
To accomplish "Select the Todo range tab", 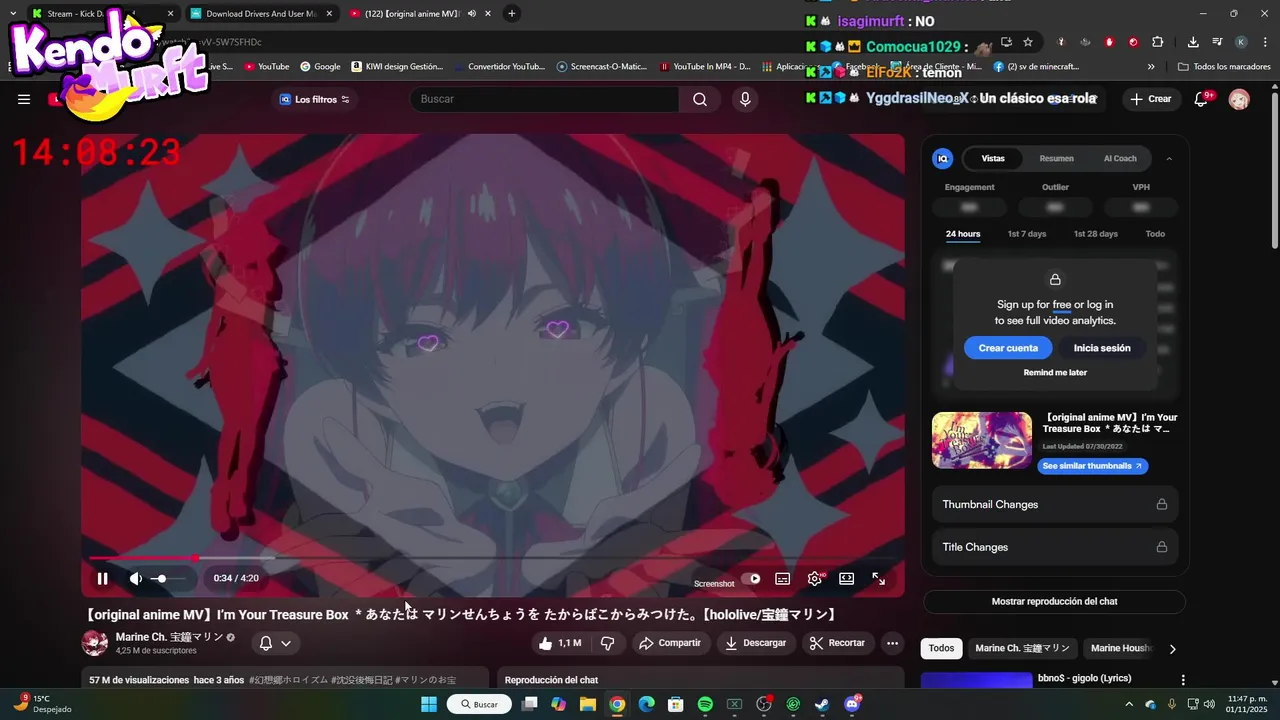I will [1155, 234].
